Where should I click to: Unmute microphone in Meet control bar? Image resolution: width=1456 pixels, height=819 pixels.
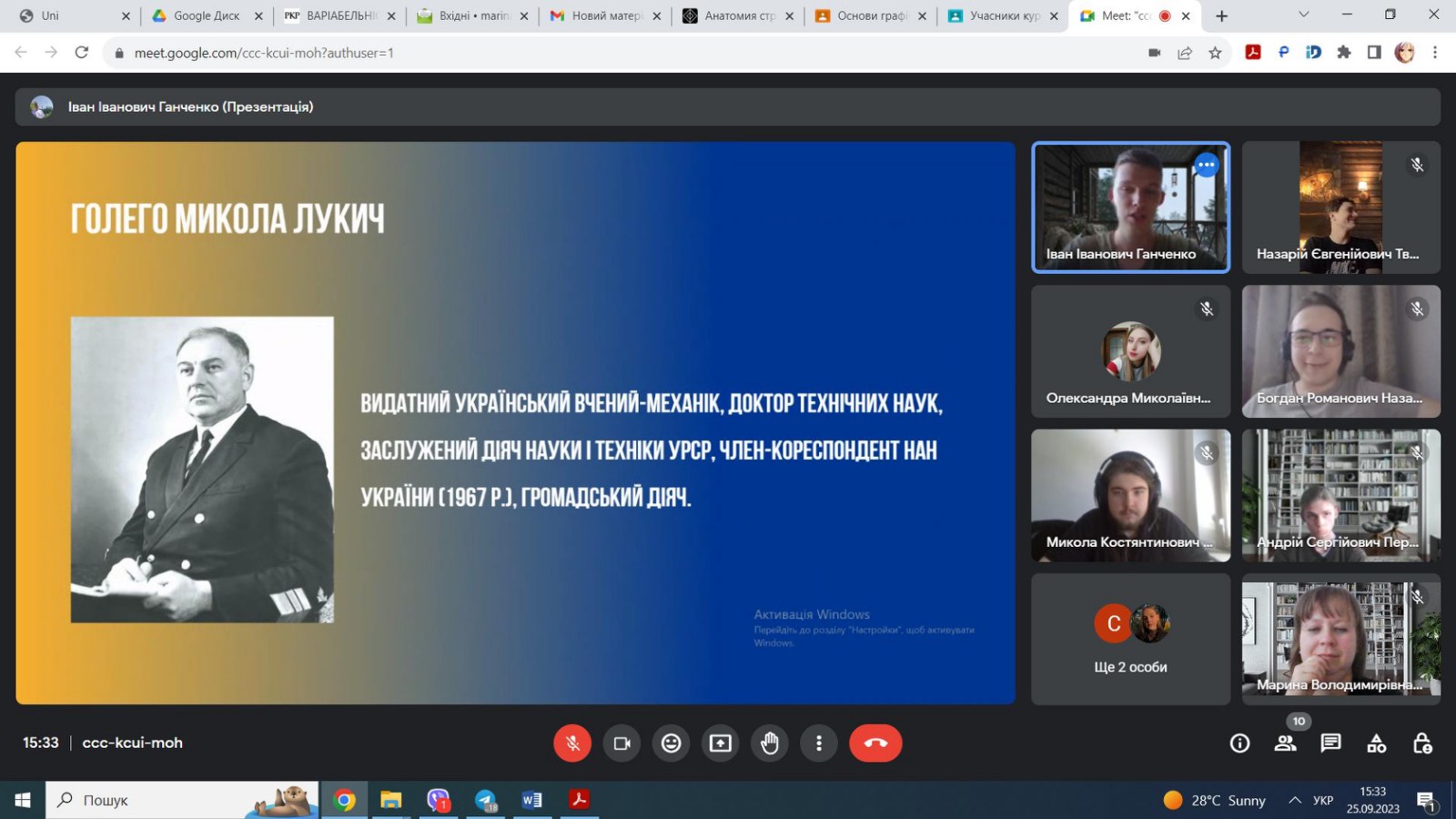click(x=572, y=743)
